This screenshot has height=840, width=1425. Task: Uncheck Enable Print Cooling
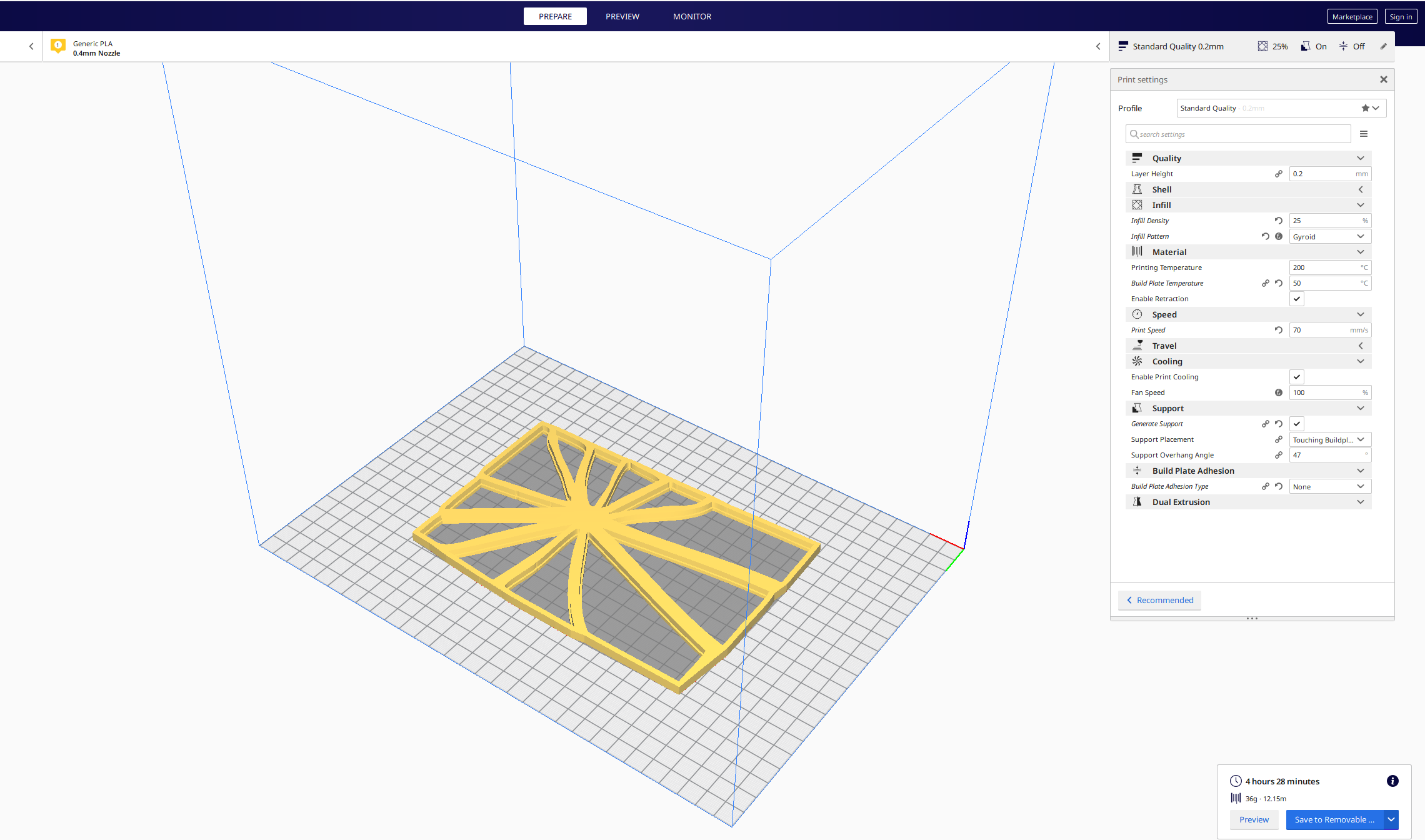[x=1297, y=377]
